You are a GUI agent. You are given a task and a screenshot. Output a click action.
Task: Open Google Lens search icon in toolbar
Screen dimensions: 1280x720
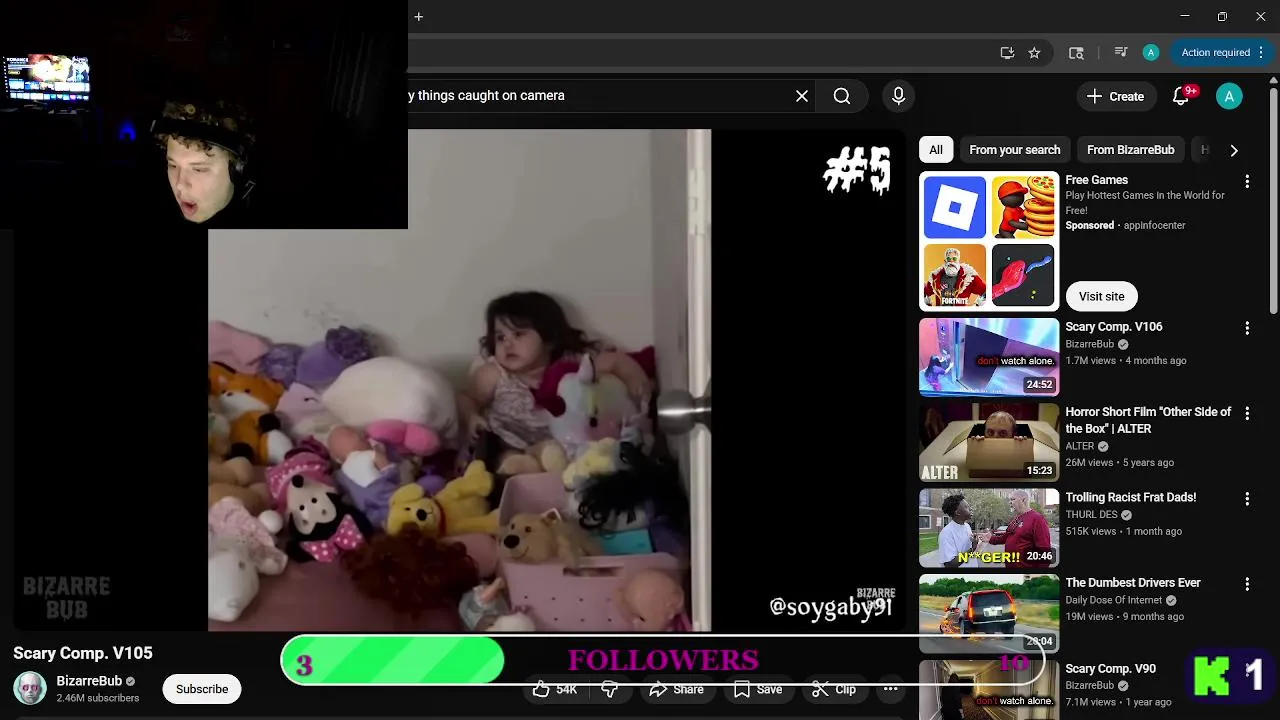(x=1076, y=53)
